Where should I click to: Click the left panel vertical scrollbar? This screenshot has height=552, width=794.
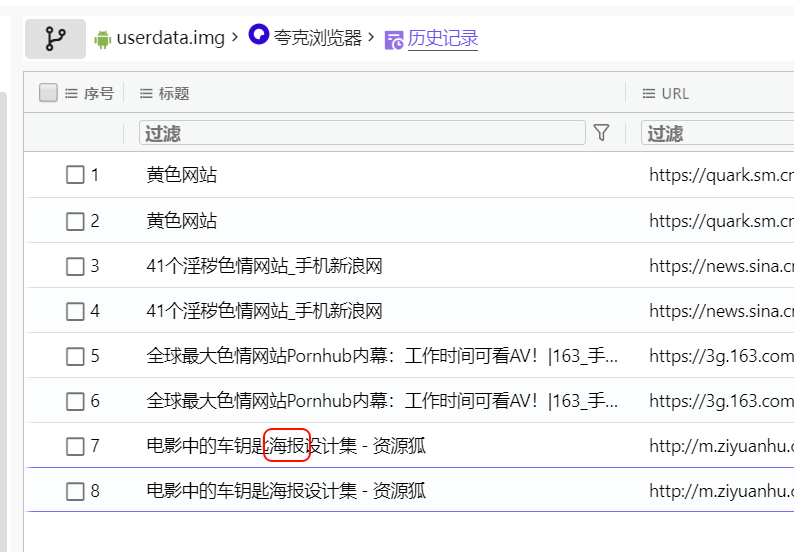point(3,322)
